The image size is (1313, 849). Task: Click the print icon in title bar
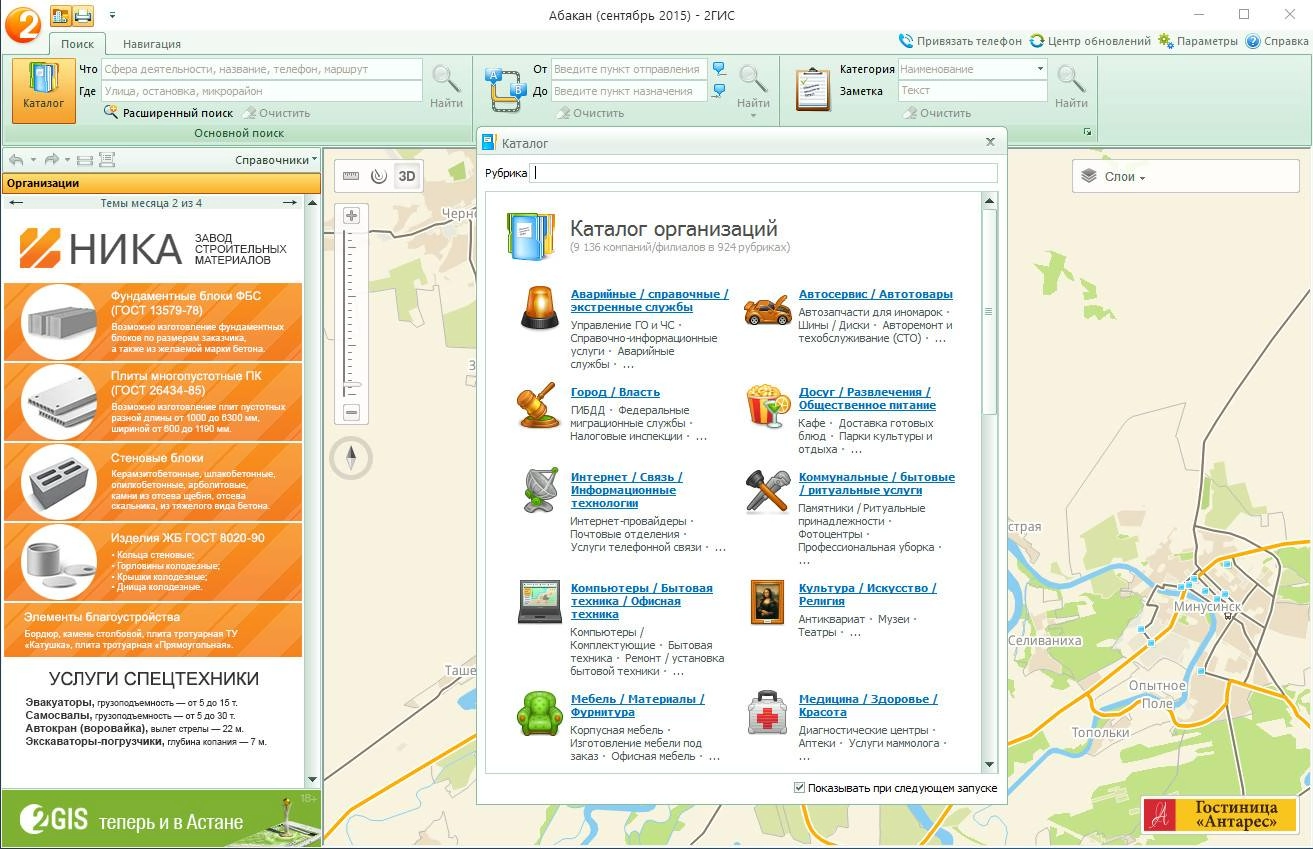83,15
